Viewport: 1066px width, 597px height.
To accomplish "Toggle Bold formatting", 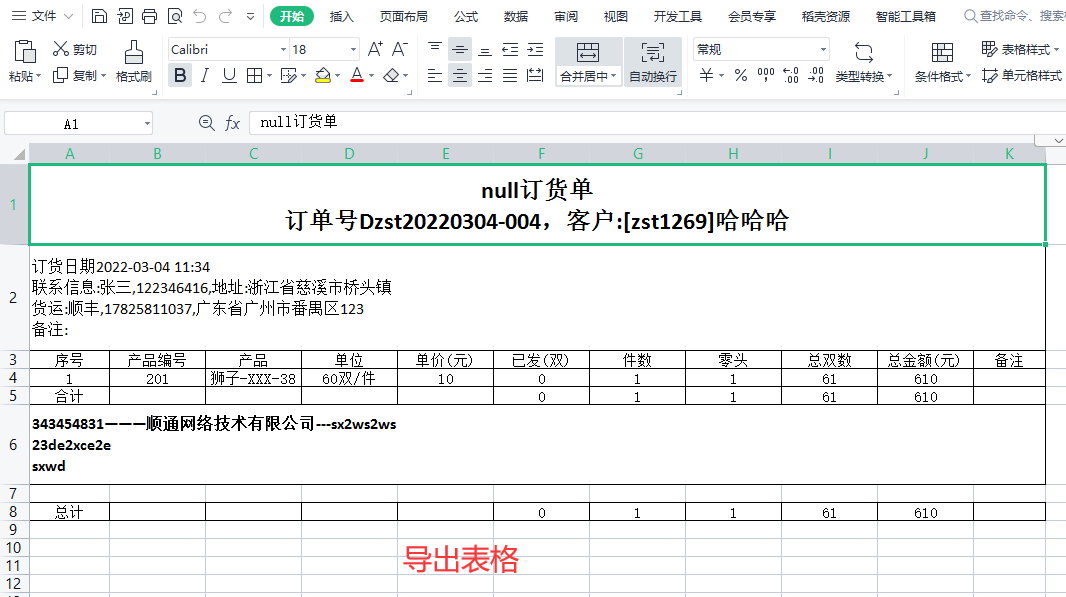I will coord(179,75).
